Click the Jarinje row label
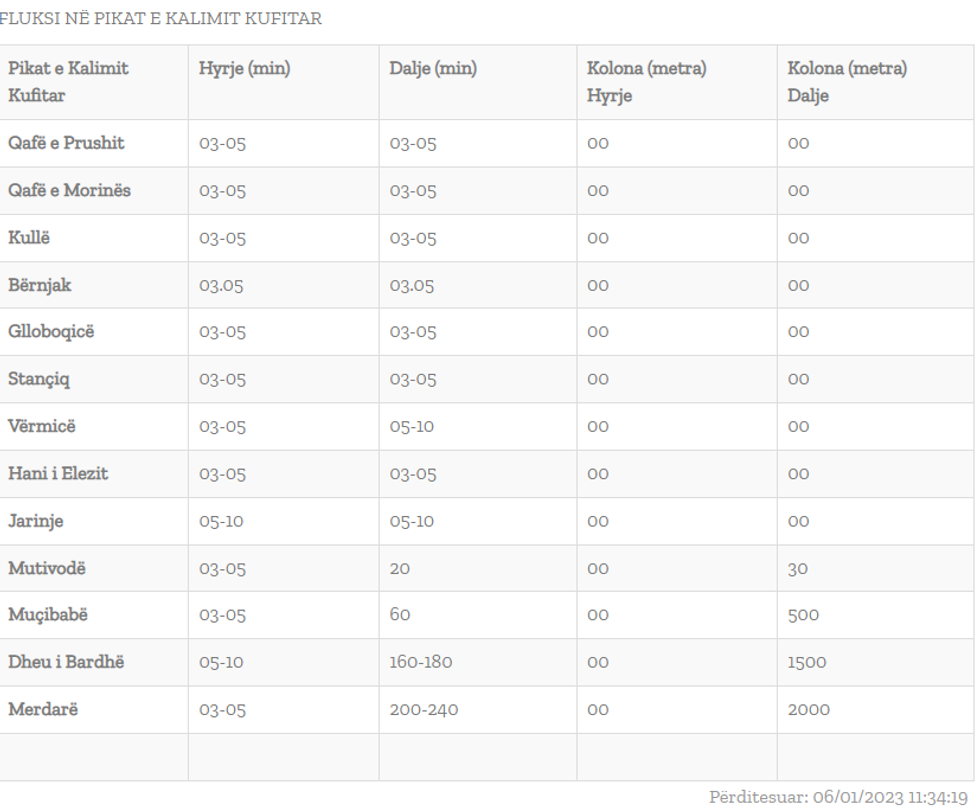Screen dimensions: 980x809 [x=36, y=521]
